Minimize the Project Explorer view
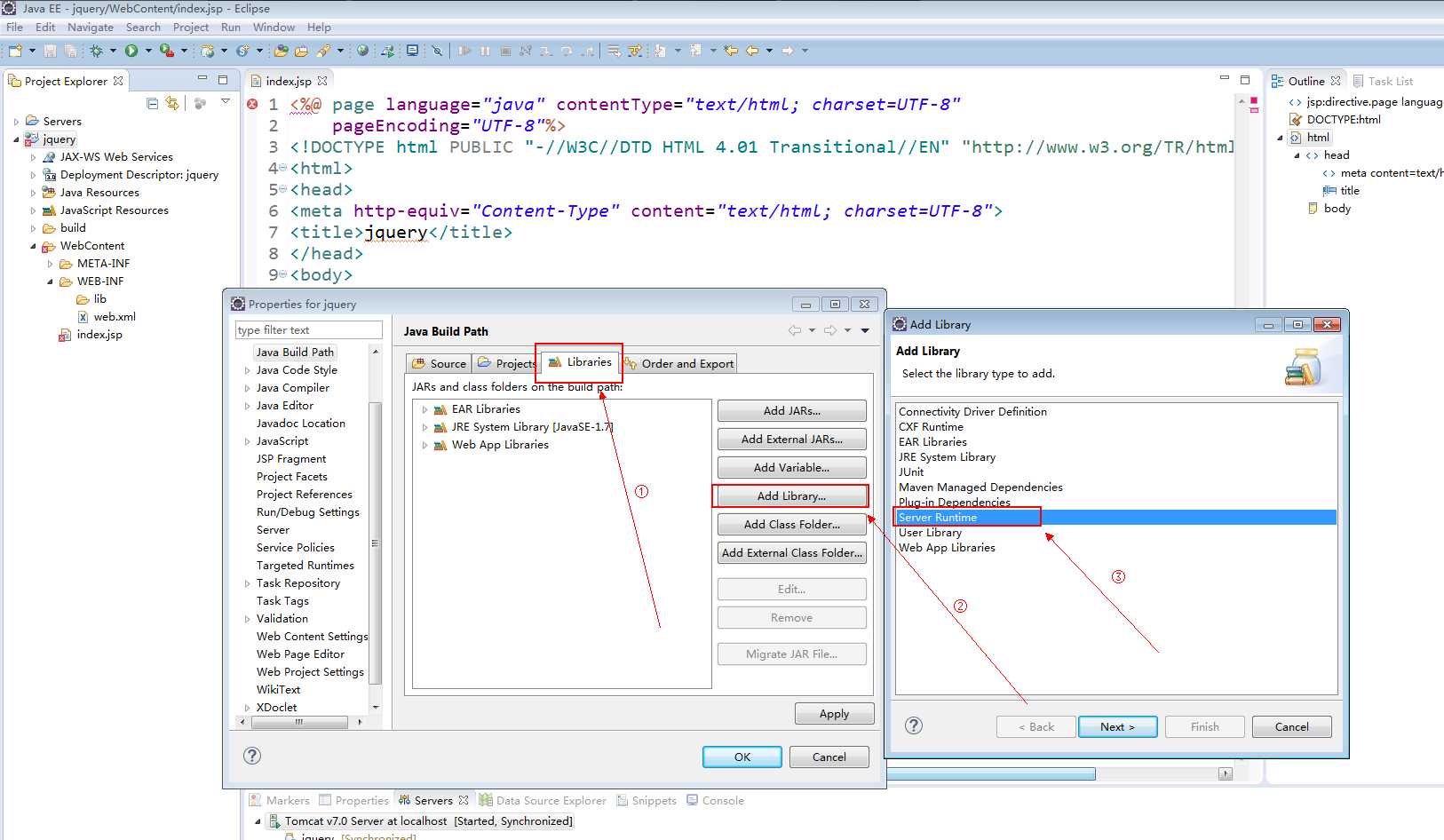 tap(202, 79)
